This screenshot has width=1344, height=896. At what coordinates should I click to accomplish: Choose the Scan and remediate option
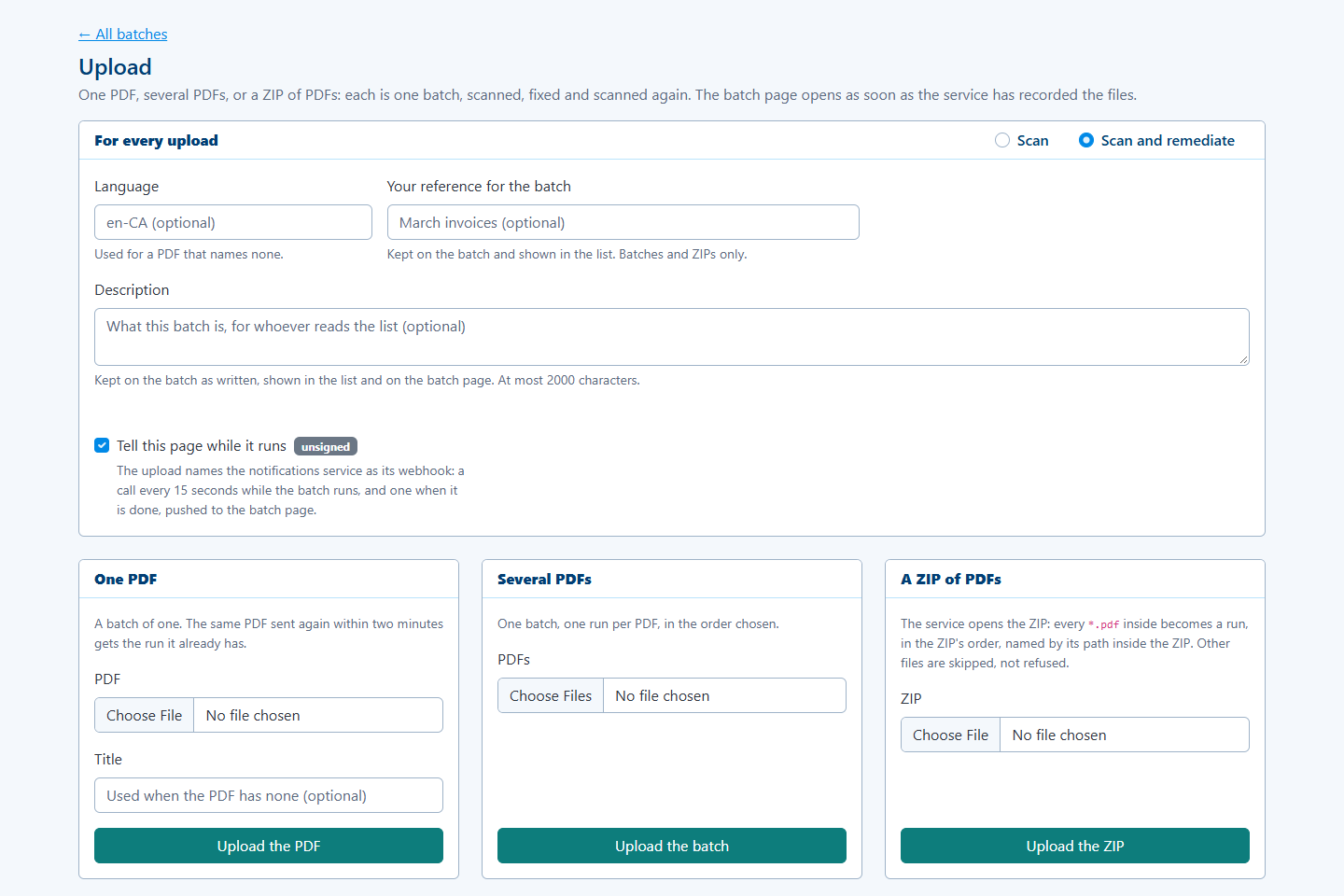coord(1086,140)
